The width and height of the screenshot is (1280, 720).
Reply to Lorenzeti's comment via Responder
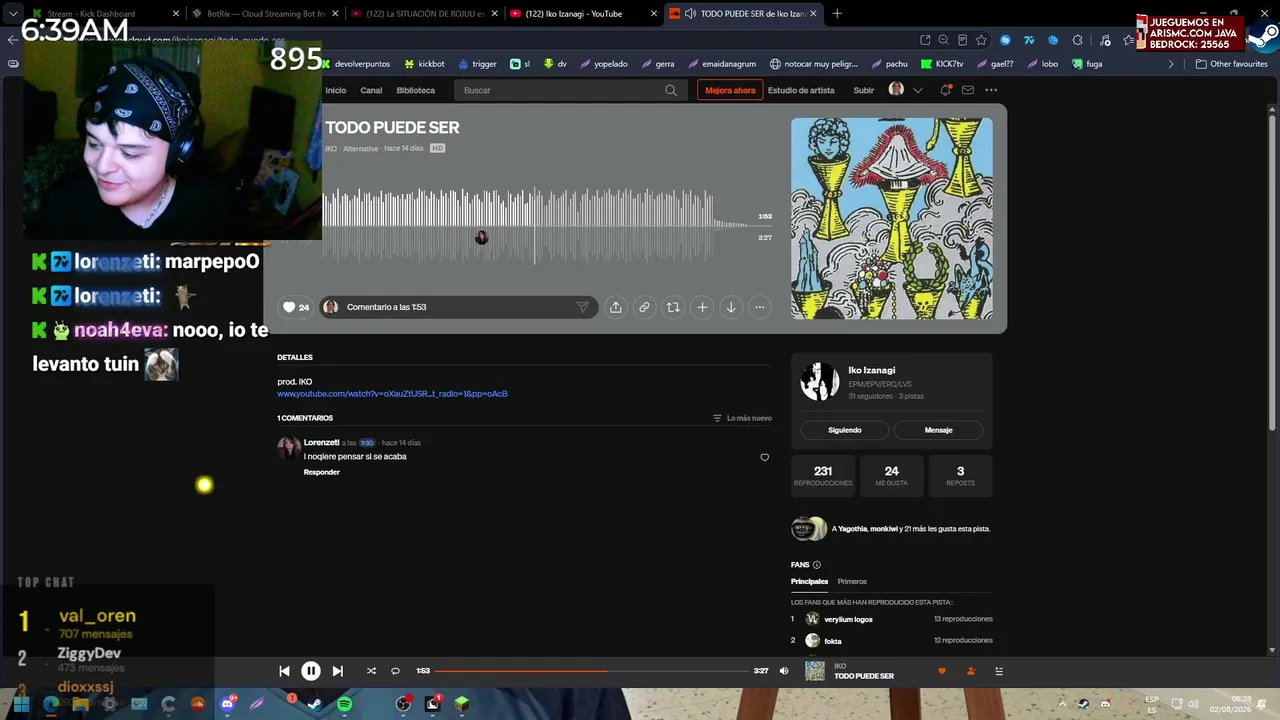322,472
